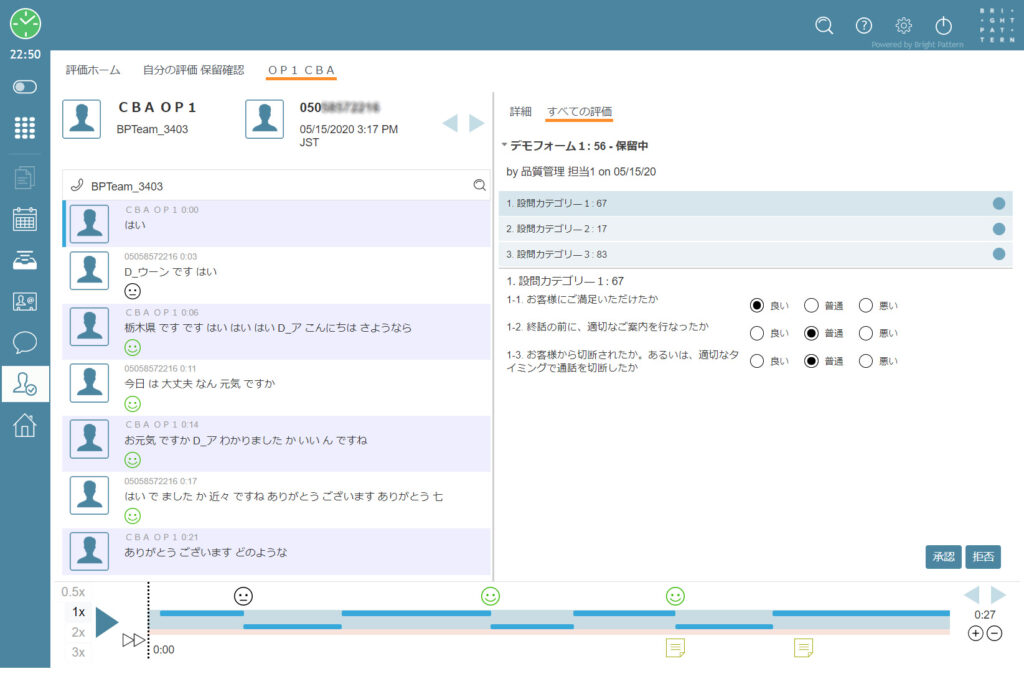Click the second green smiley on timeline
The width and height of the screenshot is (1024, 679).
pos(675,596)
